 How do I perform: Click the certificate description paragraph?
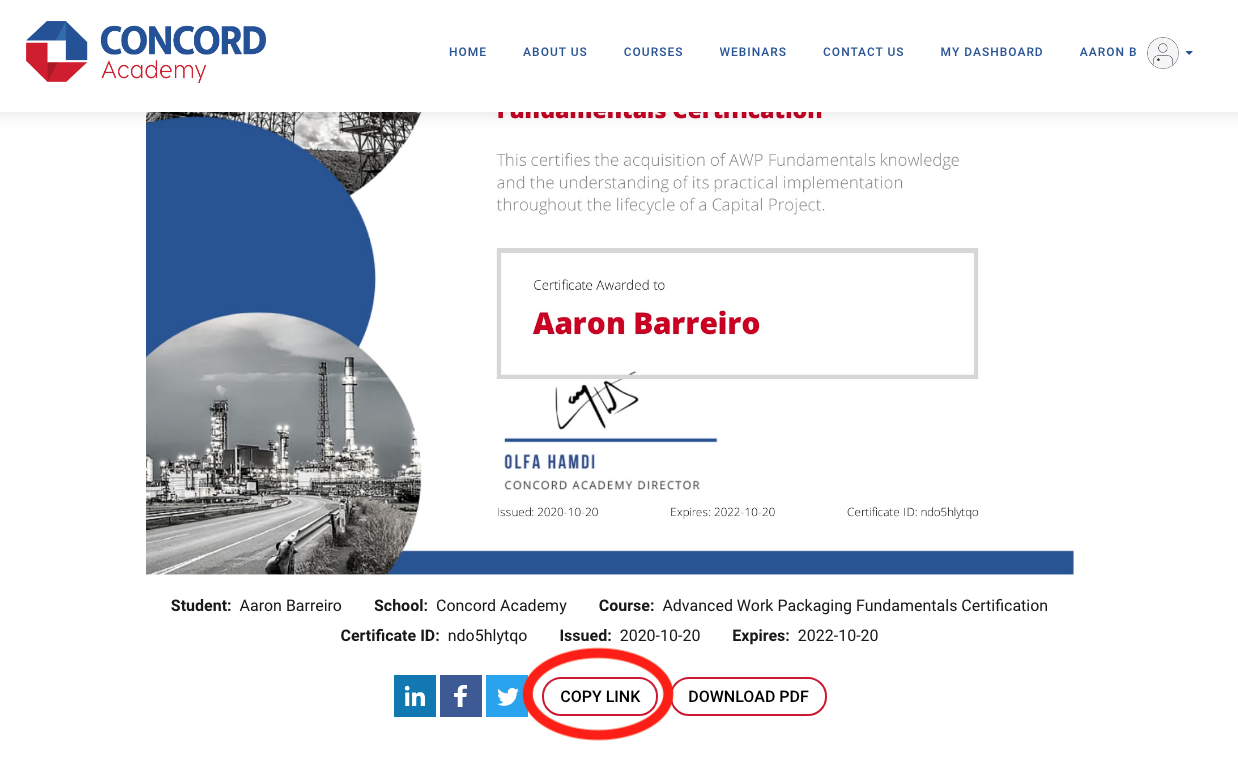(728, 183)
